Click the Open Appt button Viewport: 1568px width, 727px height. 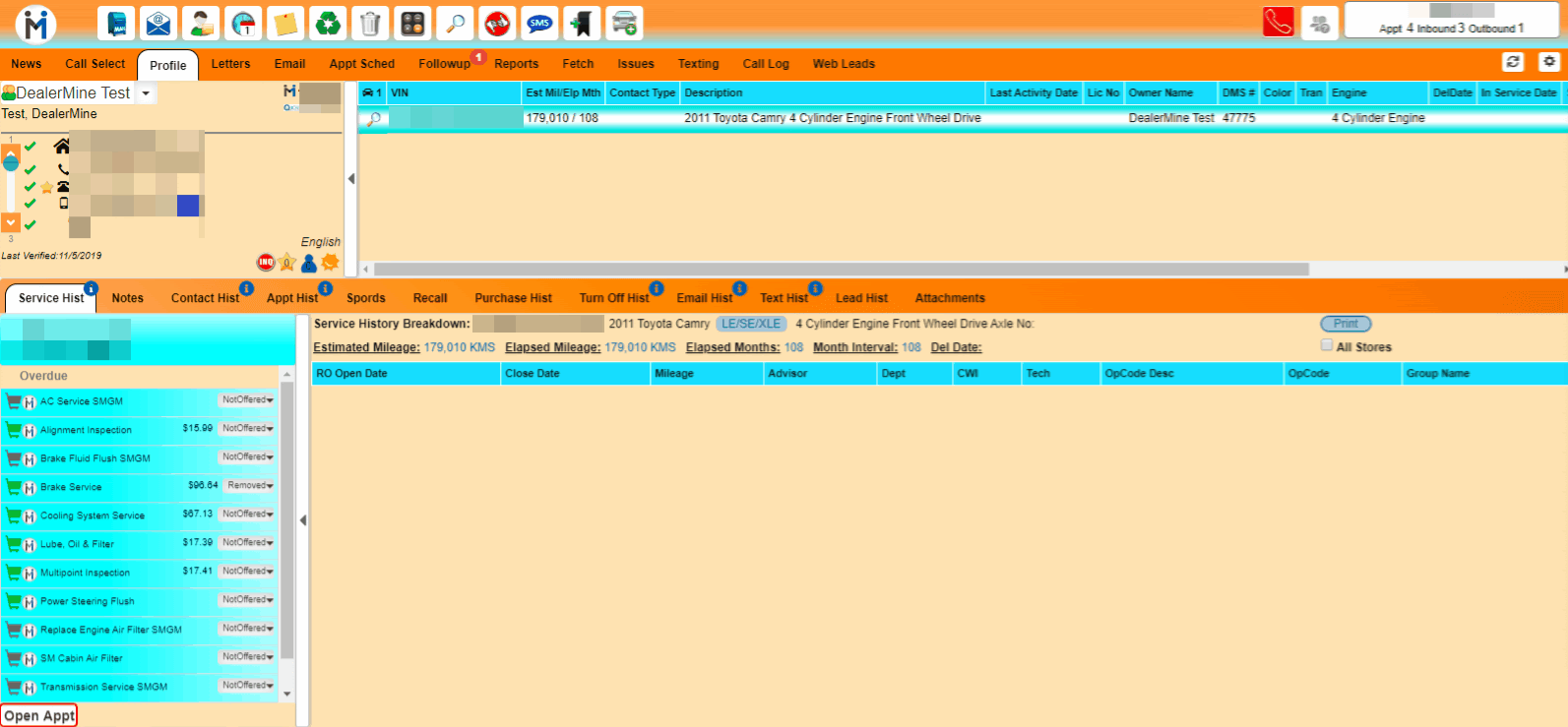[39, 716]
